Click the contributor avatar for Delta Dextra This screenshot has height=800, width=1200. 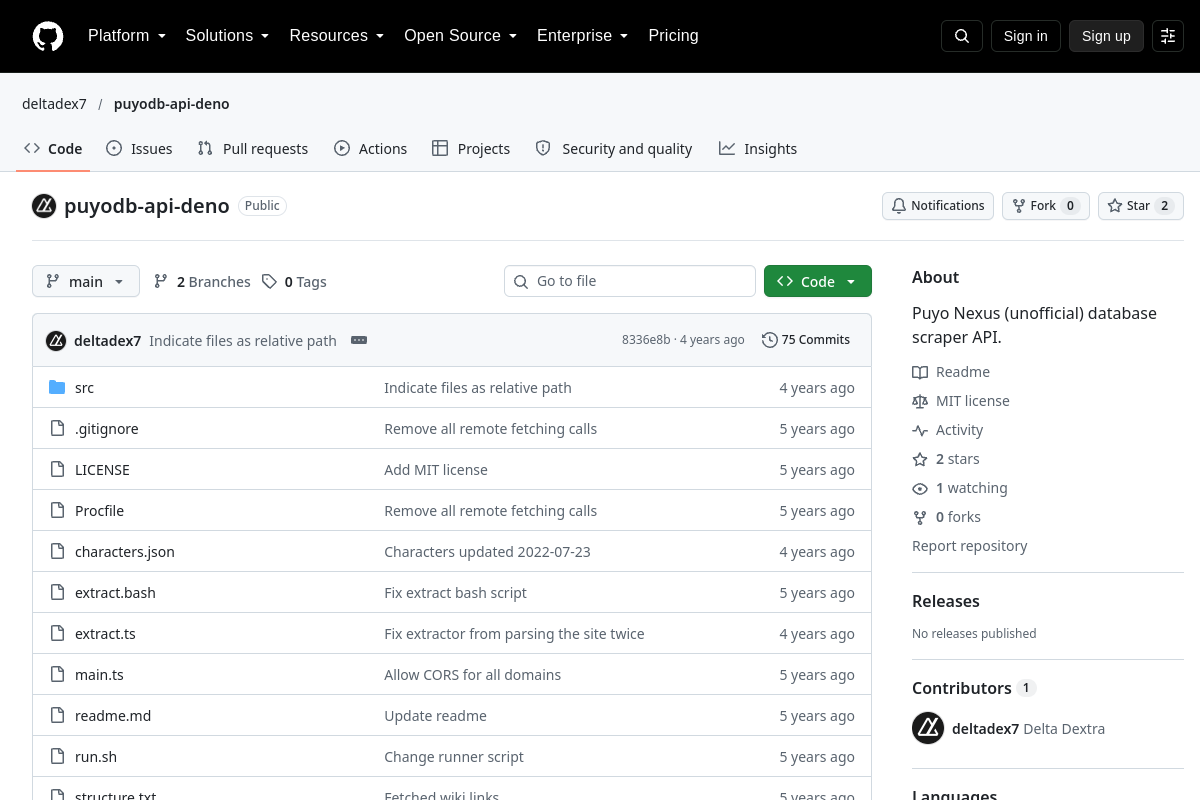coord(928,728)
